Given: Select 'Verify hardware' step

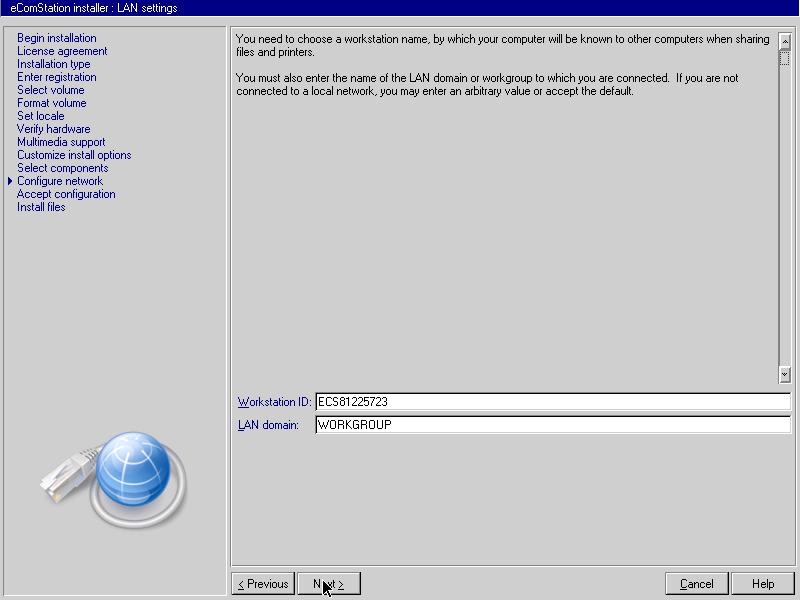Looking at the screenshot, I should [x=54, y=129].
